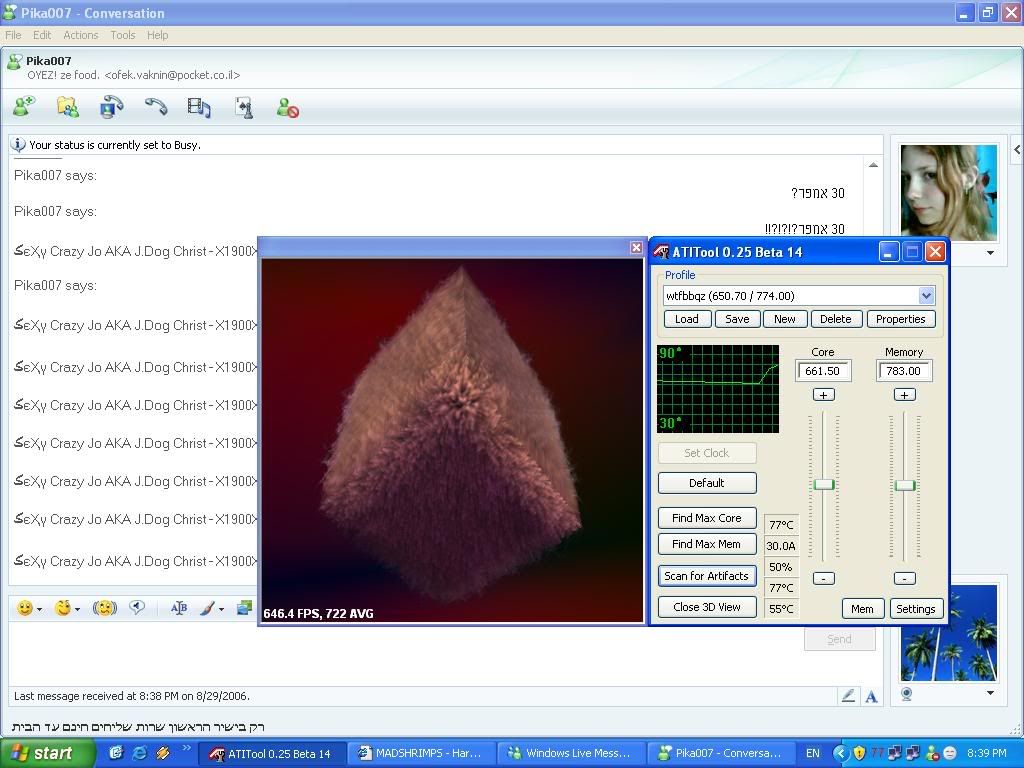Block this contact using block icon
This screenshot has width=1024, height=768.
click(287, 108)
